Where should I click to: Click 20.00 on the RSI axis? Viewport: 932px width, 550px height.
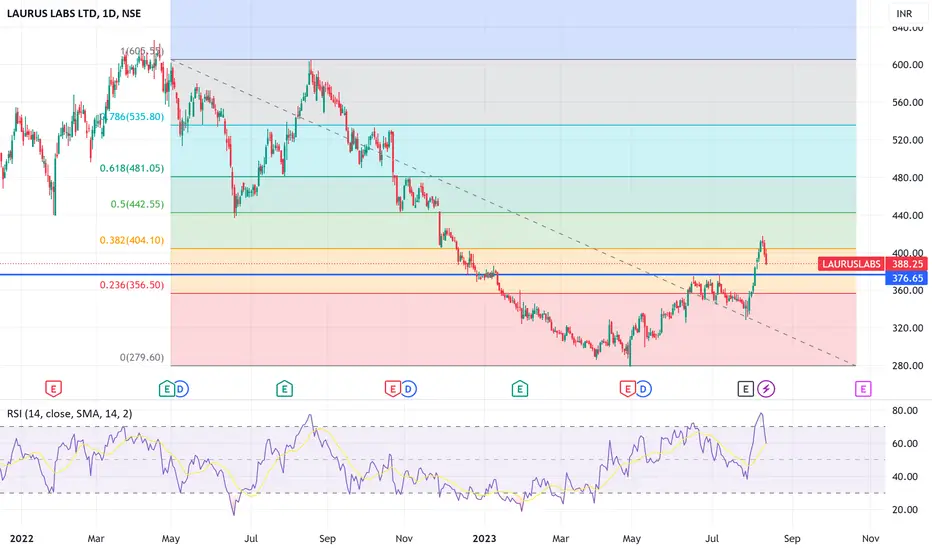905,510
